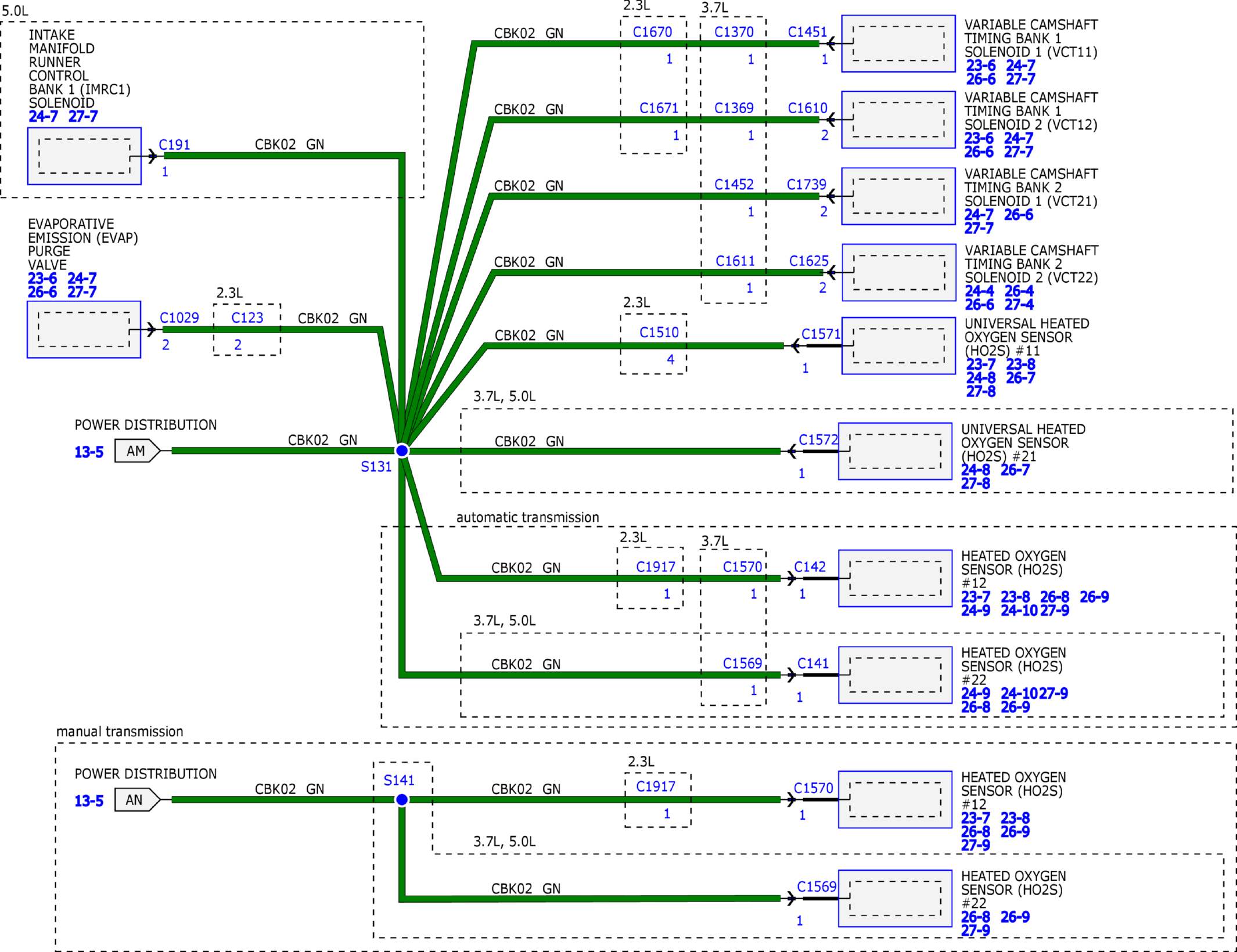Open connector C142 reference
1237x952 pixels.
point(810,567)
